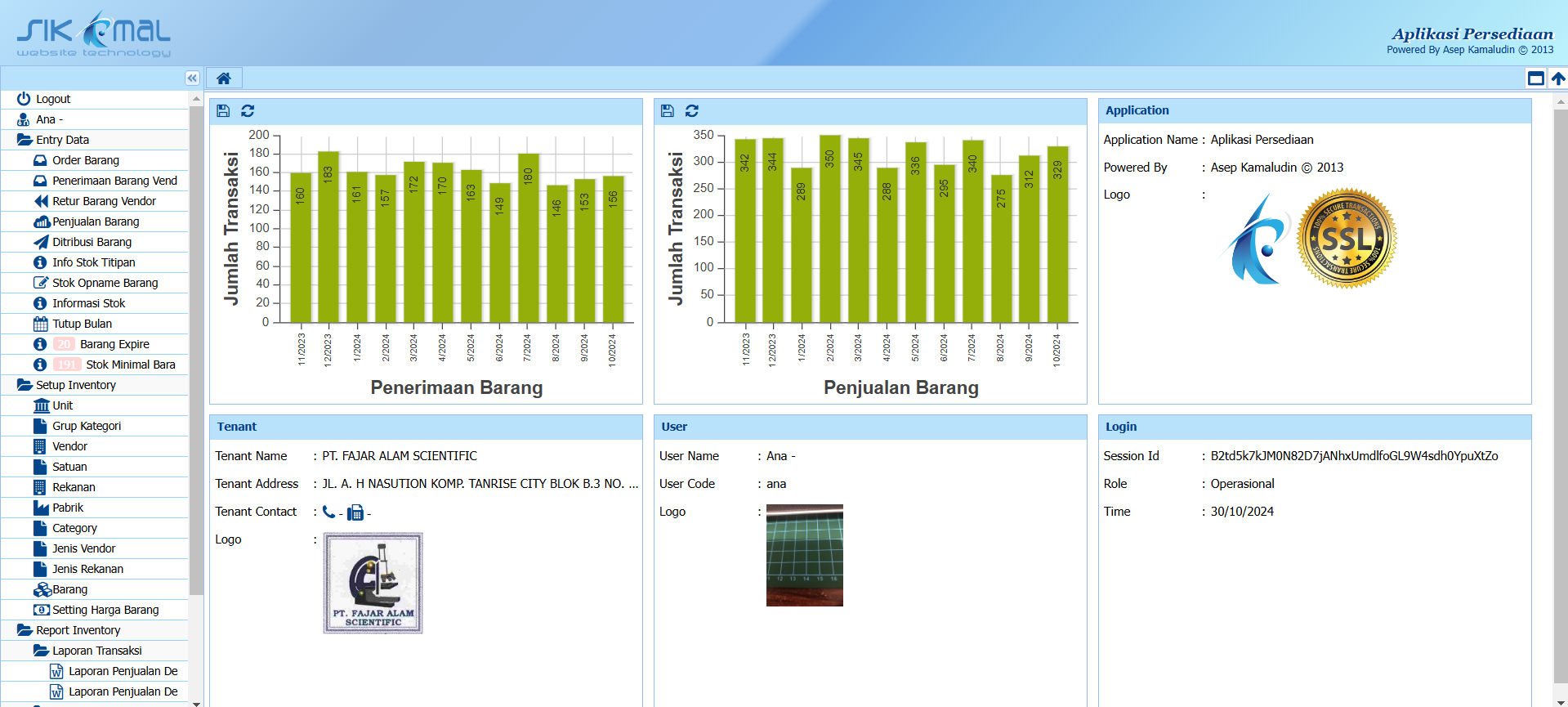Image resolution: width=1568 pixels, height=707 pixels.
Task: Collapse the Laporan Transaksi subfolder
Action: point(40,651)
